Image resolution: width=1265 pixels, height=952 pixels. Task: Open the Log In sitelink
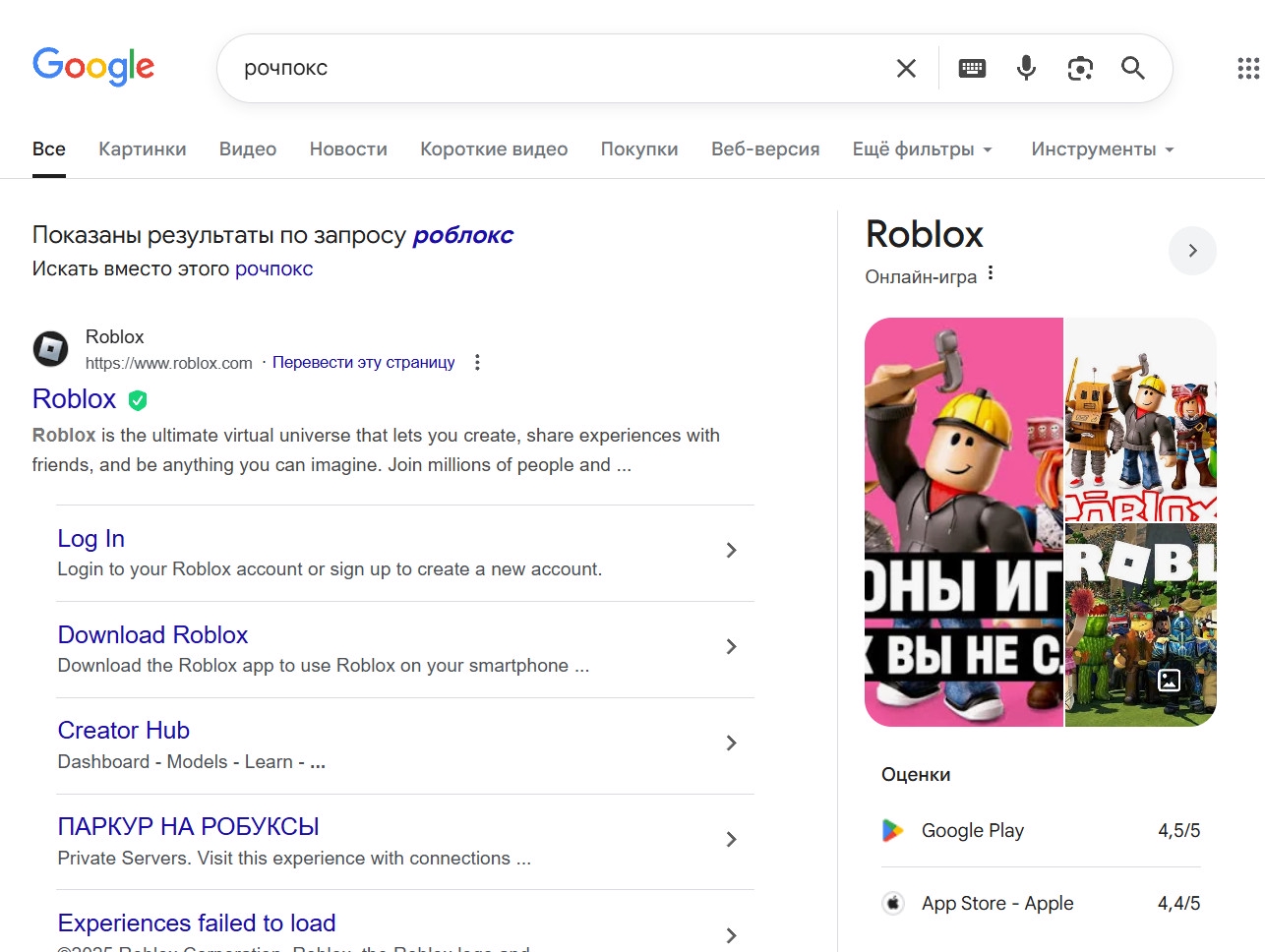pos(91,539)
